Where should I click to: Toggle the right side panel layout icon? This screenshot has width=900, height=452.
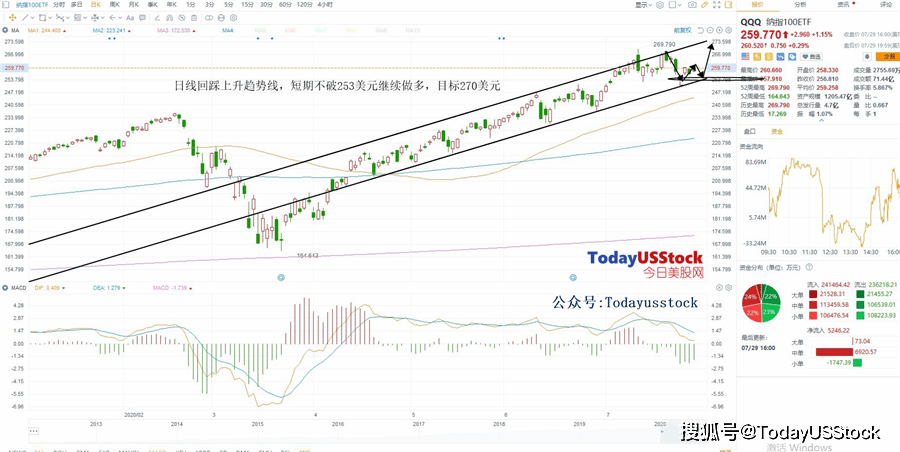728,5
